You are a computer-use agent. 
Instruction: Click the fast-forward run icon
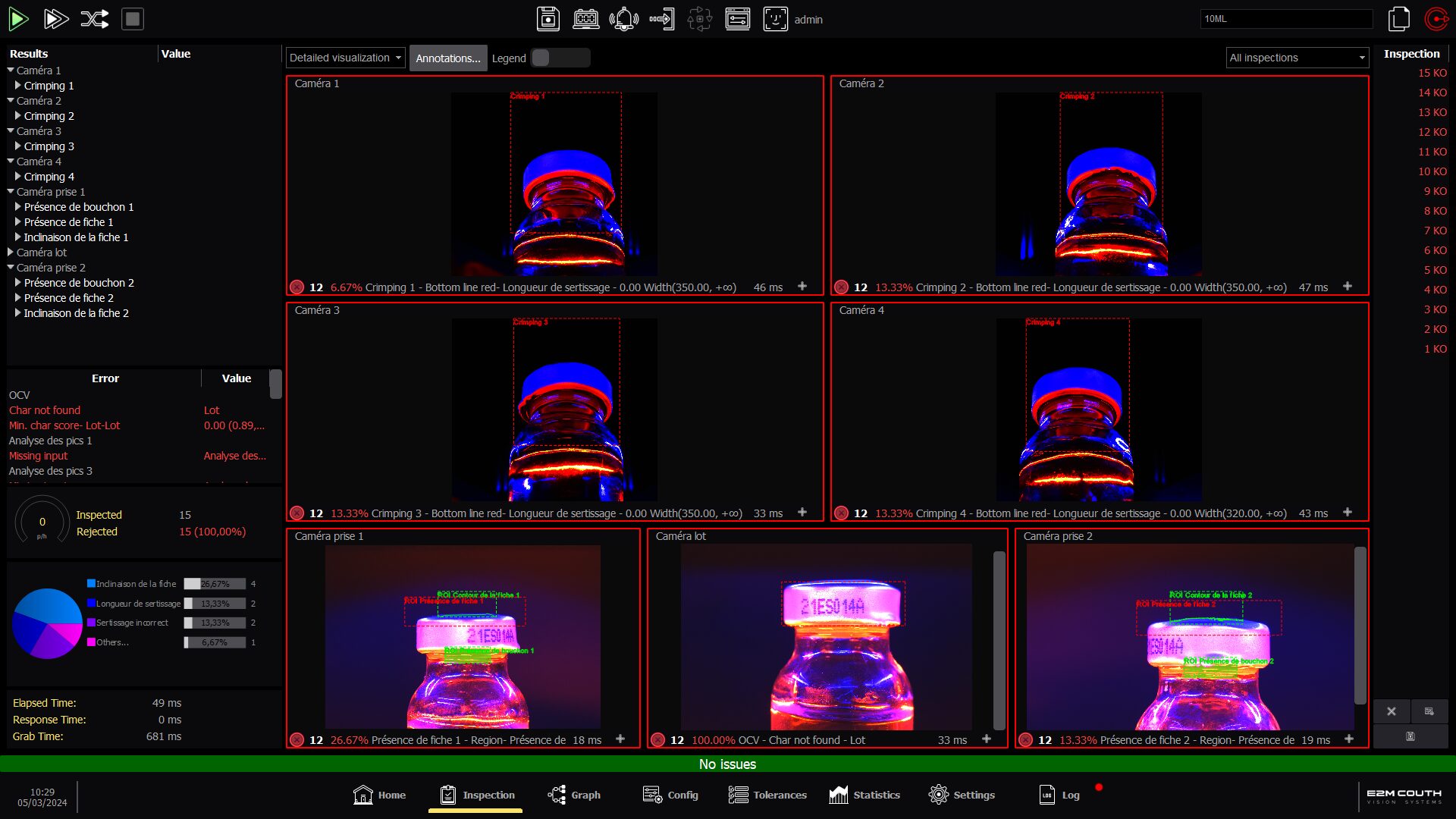(x=56, y=19)
